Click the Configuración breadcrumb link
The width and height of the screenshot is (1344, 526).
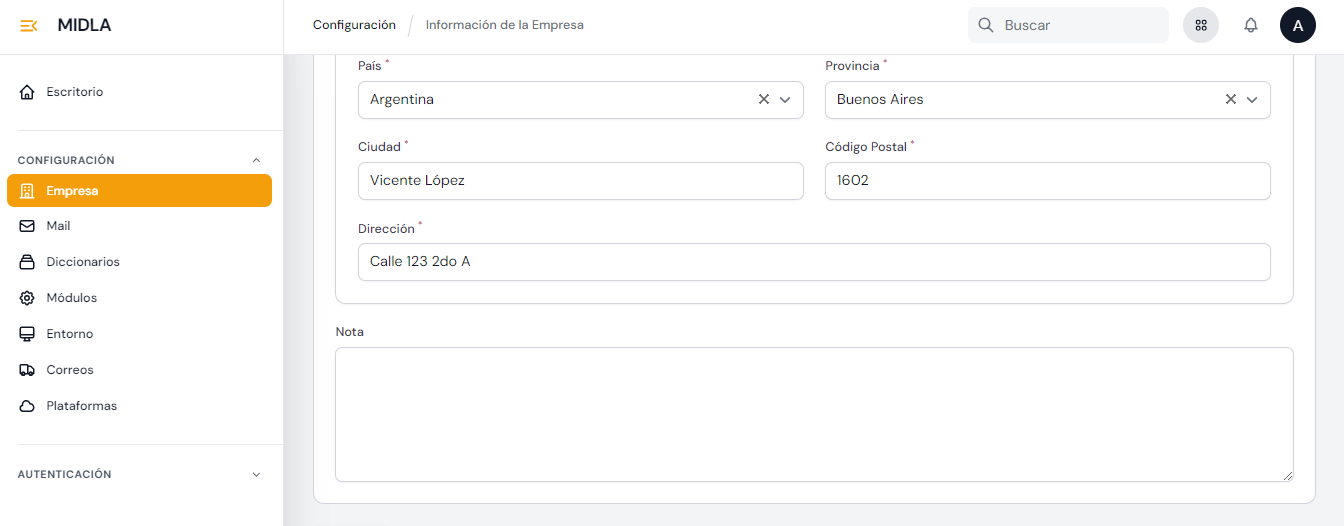pyautogui.click(x=354, y=25)
